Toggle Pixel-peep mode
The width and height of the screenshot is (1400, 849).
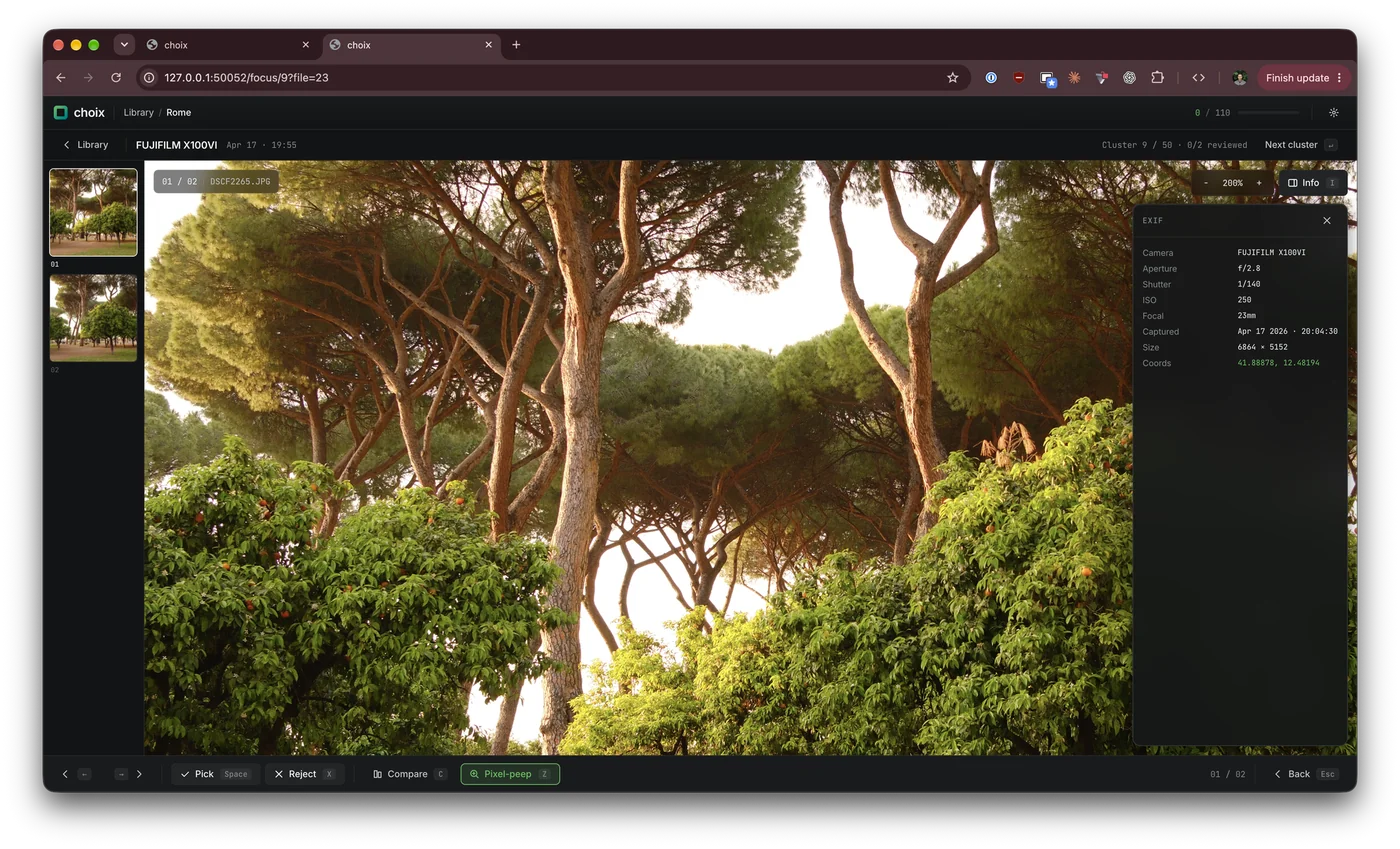click(x=510, y=774)
